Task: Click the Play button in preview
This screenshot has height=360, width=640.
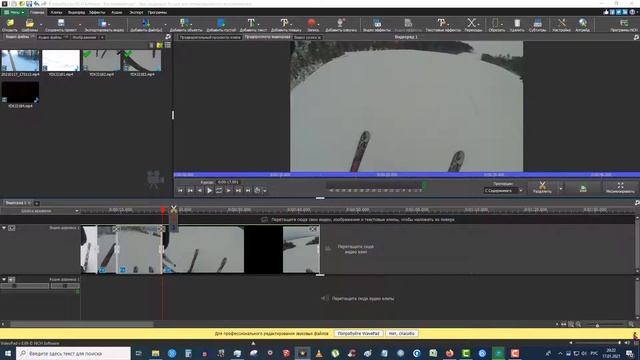Action: [x=209, y=190]
